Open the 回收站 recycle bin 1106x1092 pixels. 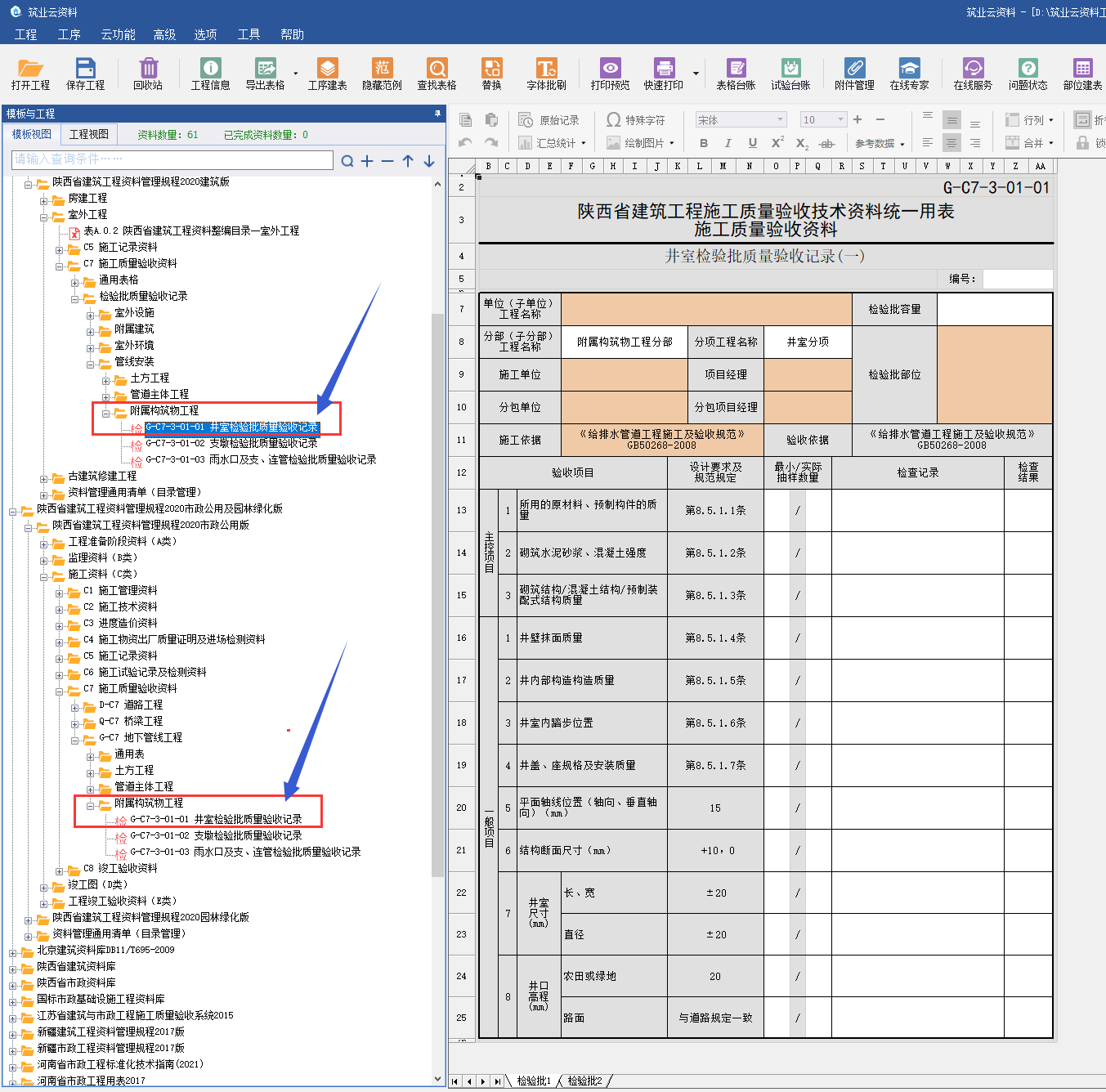click(x=148, y=74)
